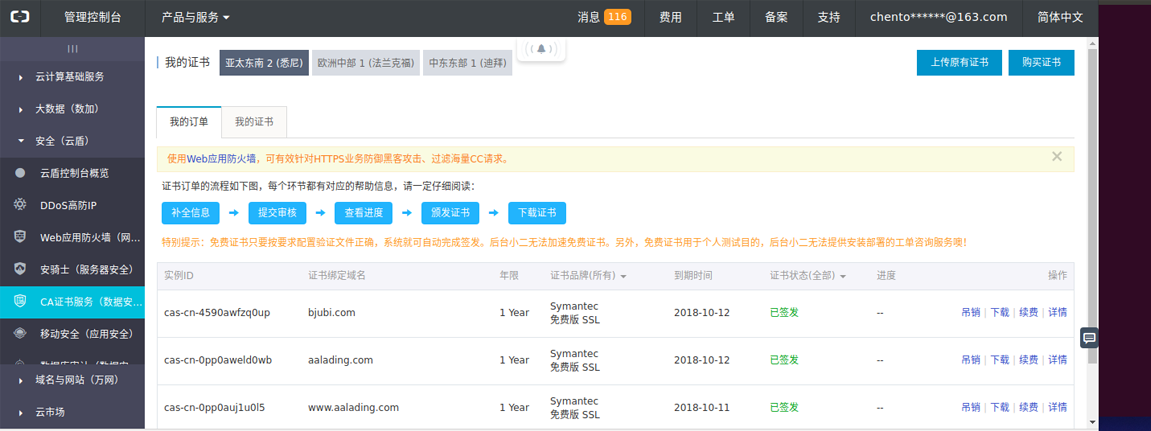Click the 移动安全 sidebar icon

(21, 333)
